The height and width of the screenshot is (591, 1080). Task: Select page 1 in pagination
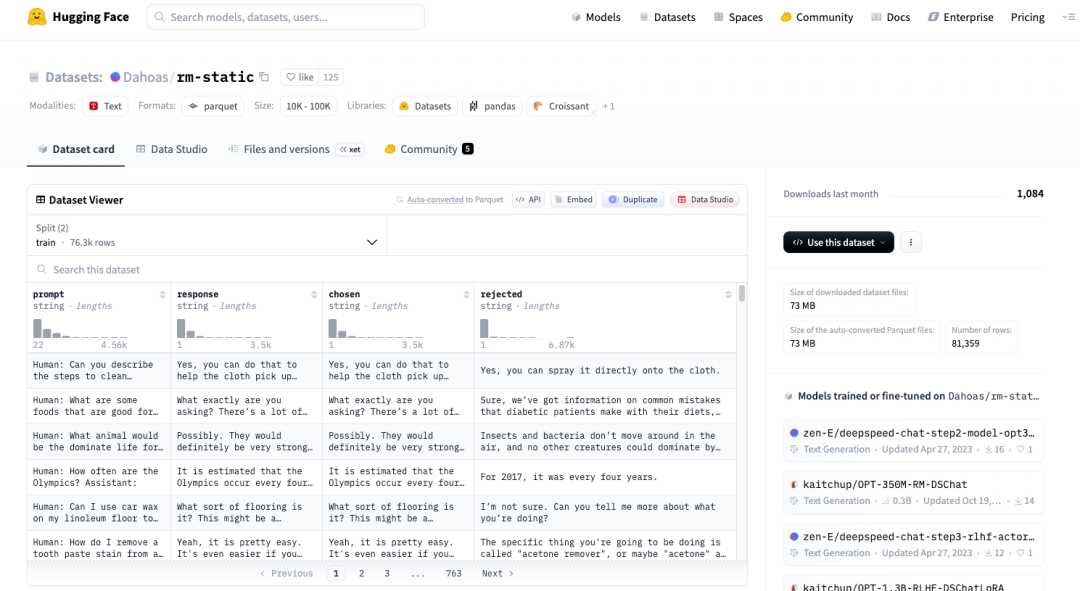335,573
